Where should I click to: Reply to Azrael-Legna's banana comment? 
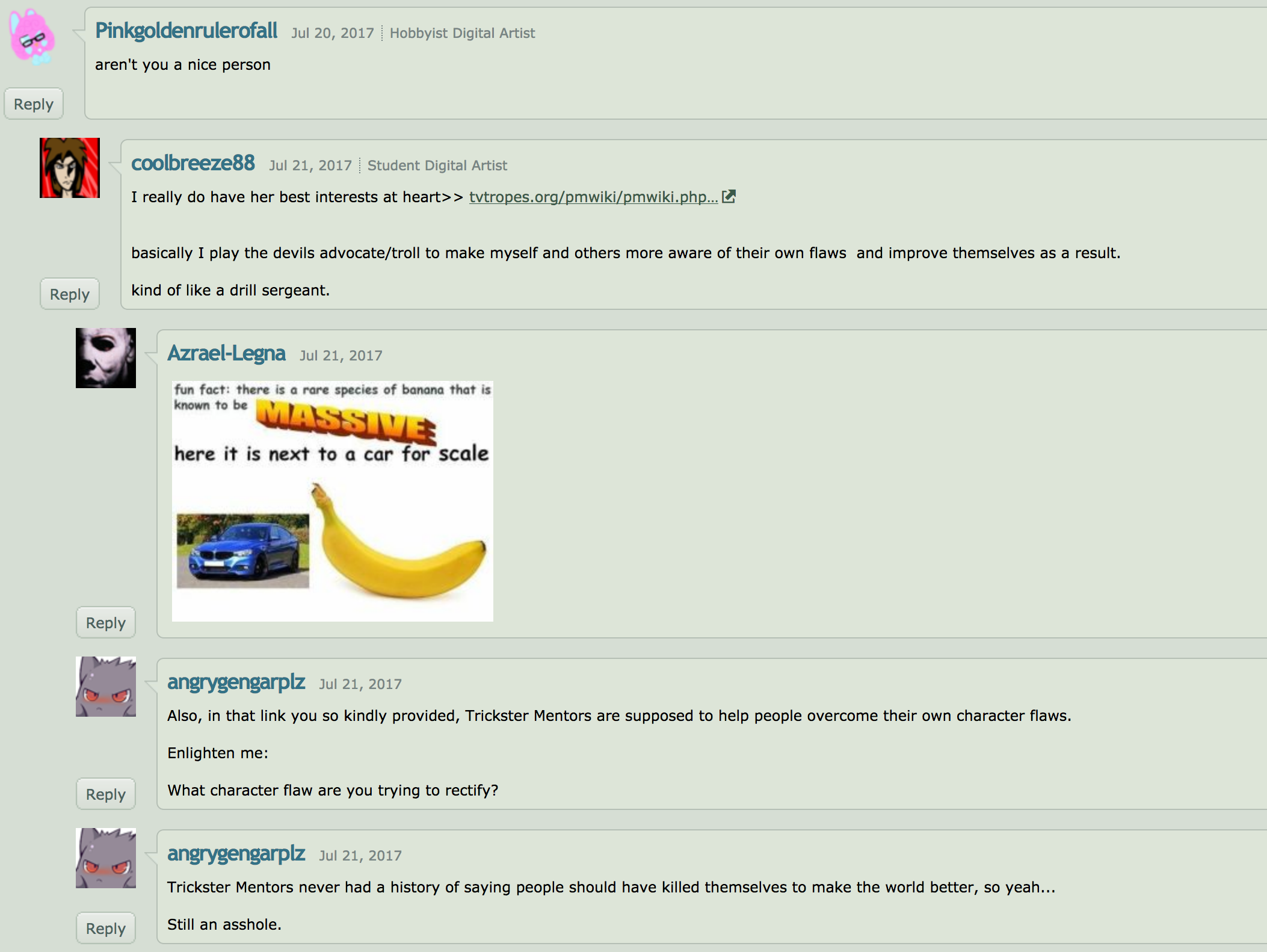pos(106,623)
